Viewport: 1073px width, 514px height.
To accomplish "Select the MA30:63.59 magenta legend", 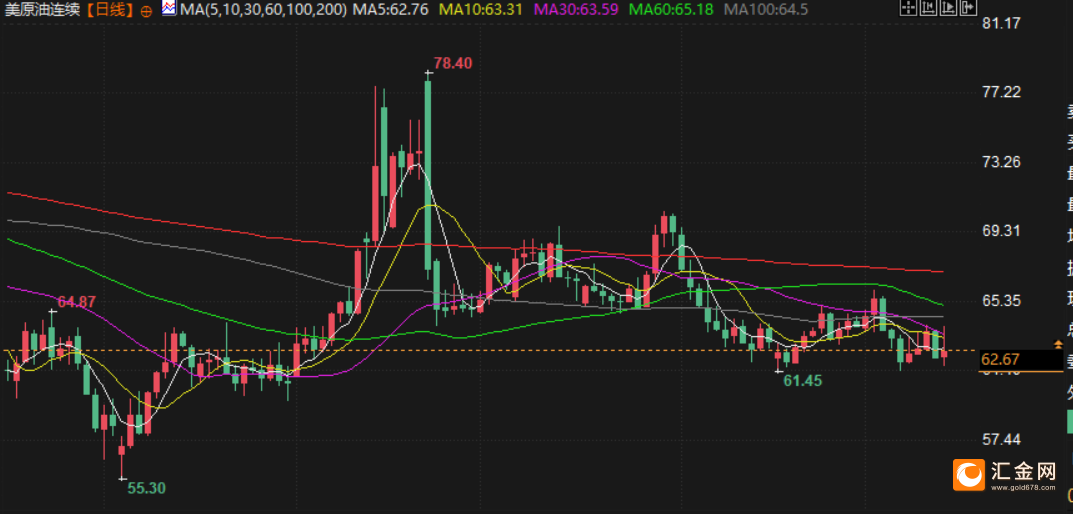I will (x=575, y=10).
